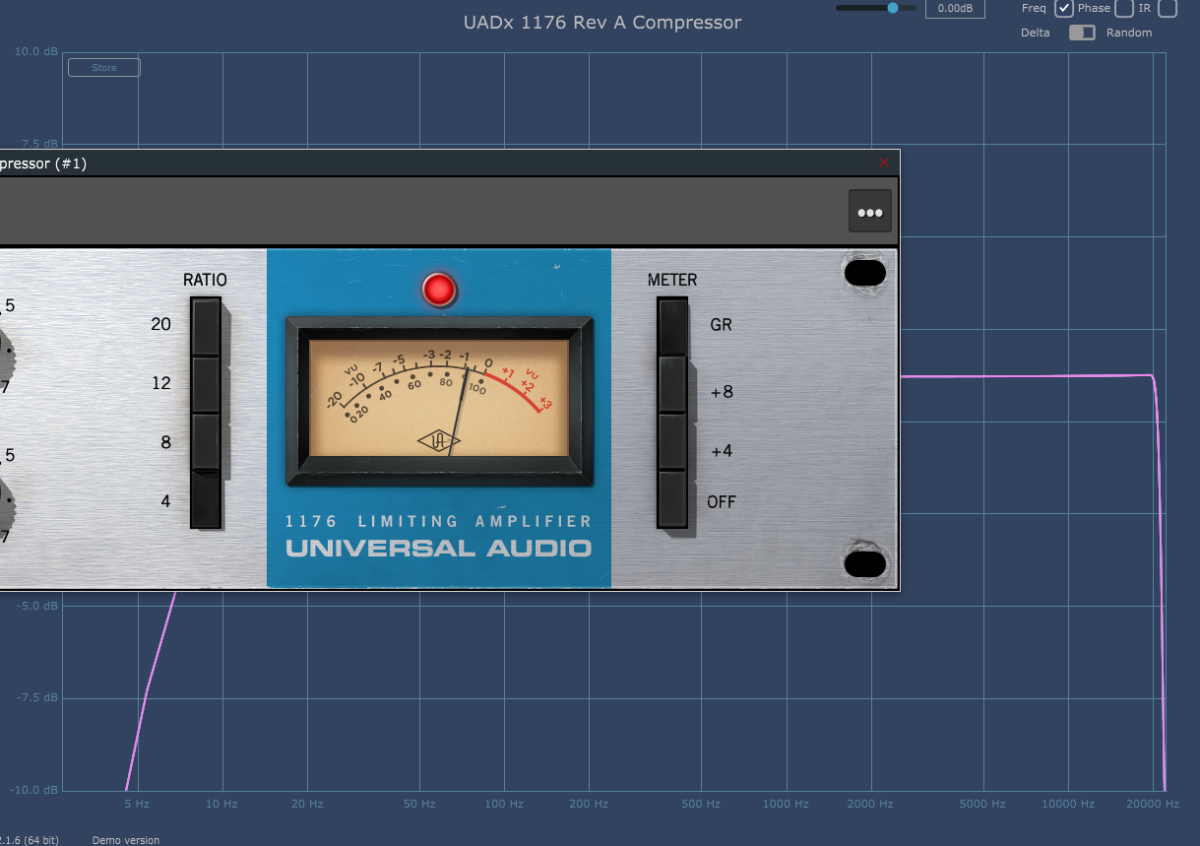1200x846 pixels.
Task: Click the Store button on the graph
Action: pyautogui.click(x=104, y=68)
